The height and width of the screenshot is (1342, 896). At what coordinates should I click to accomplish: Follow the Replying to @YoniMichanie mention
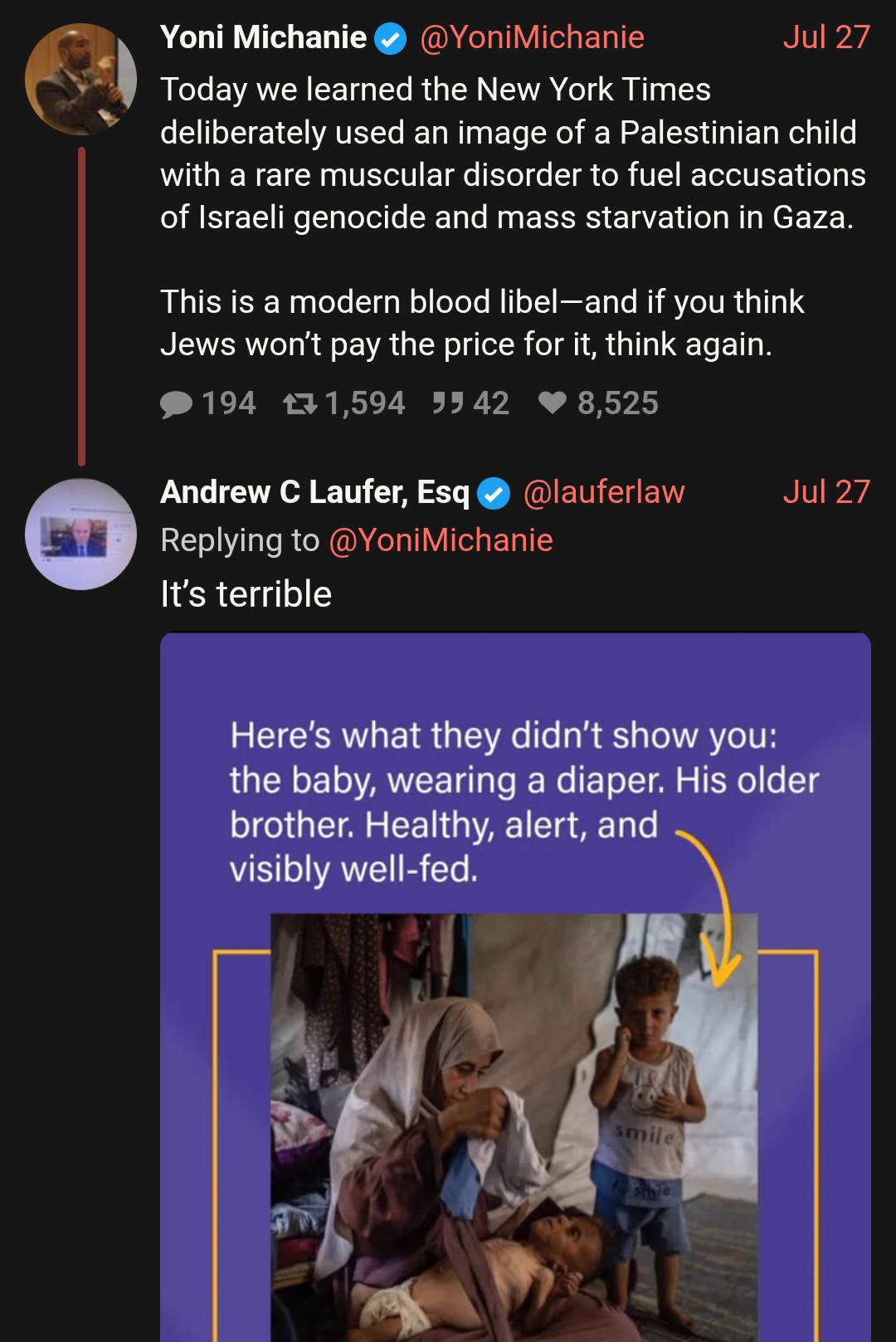pyautogui.click(x=441, y=540)
